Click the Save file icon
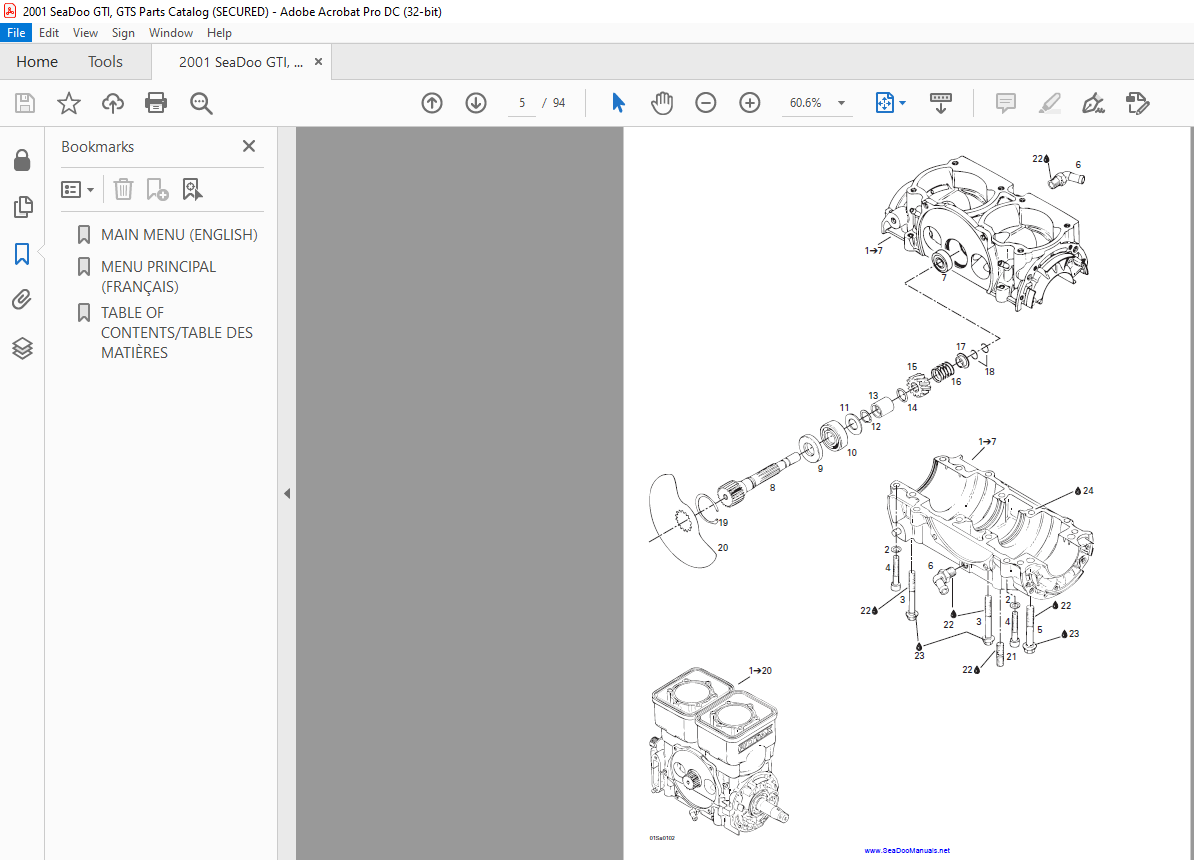Viewport: 1194px width, 860px height. click(25, 103)
